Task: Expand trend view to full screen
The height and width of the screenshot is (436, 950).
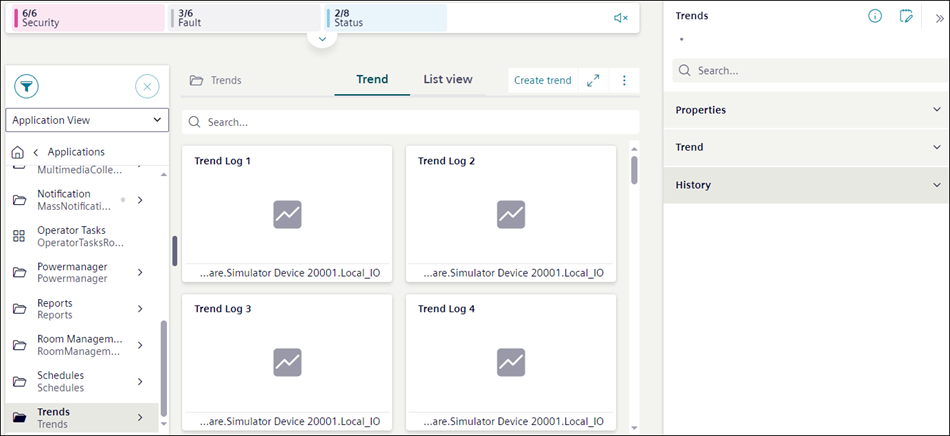Action: pos(593,80)
